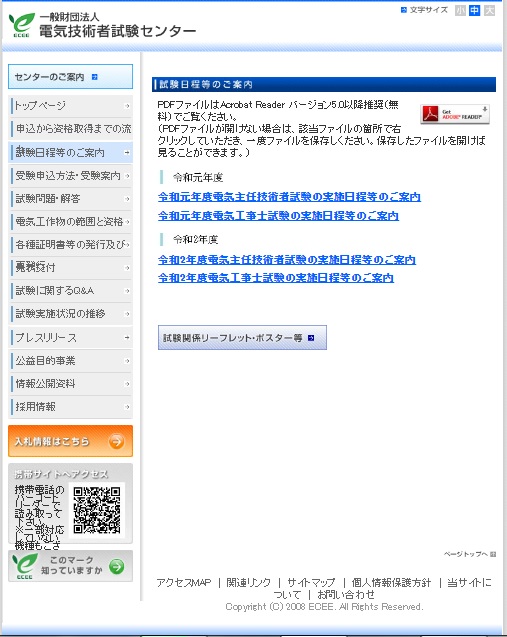Open 令和元年度電気主任技術者試験 schedule link
This screenshot has width=507, height=637.
pyautogui.click(x=289, y=197)
